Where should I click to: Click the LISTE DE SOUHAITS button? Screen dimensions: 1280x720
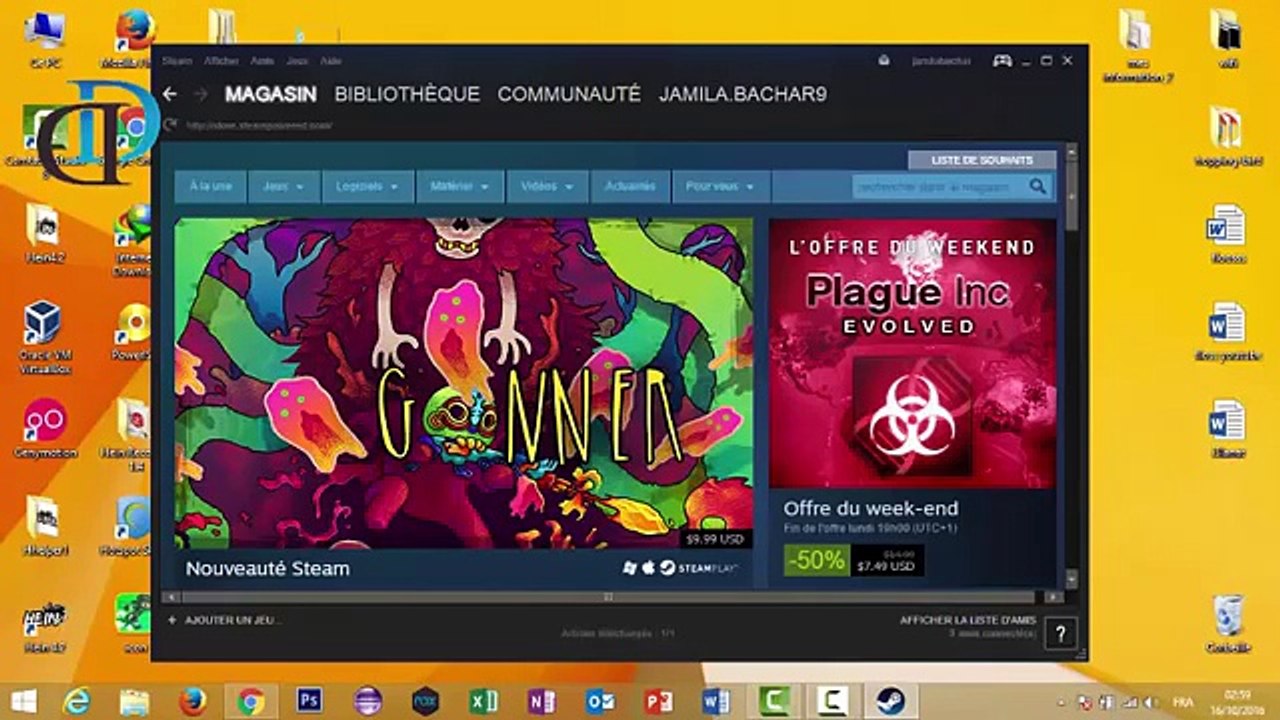click(x=982, y=160)
